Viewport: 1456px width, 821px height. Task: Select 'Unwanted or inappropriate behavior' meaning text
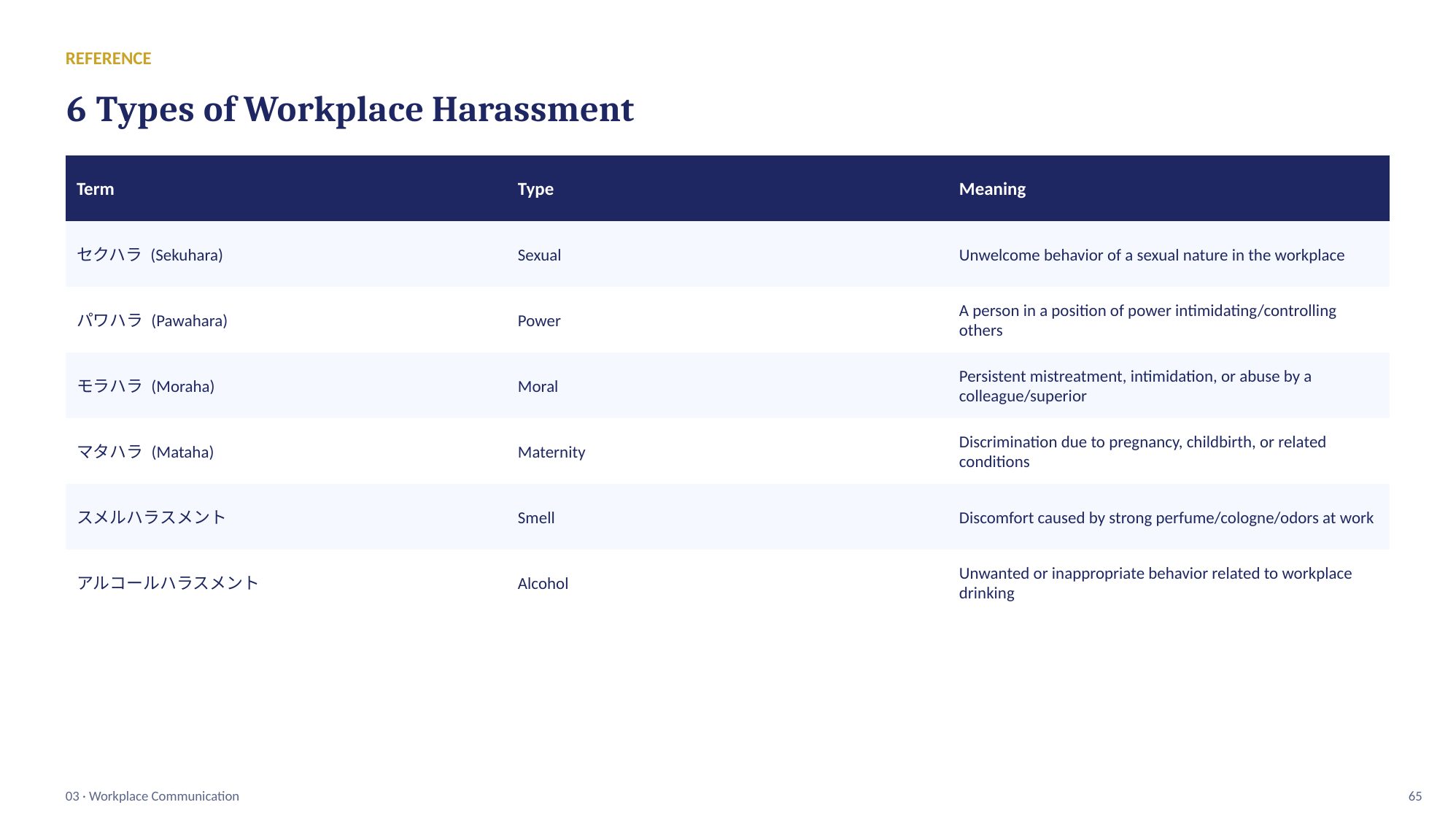pyautogui.click(x=1155, y=583)
